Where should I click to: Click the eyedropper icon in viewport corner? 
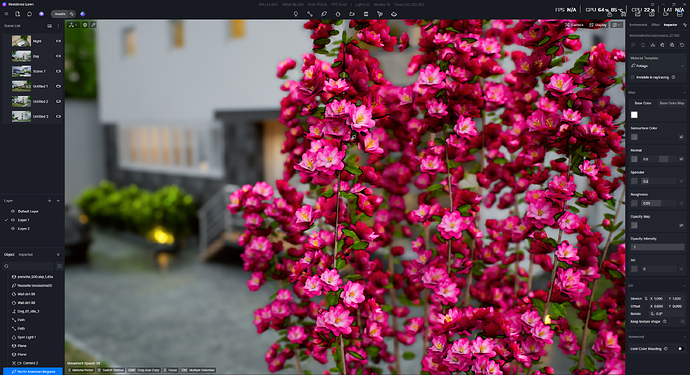[93, 25]
